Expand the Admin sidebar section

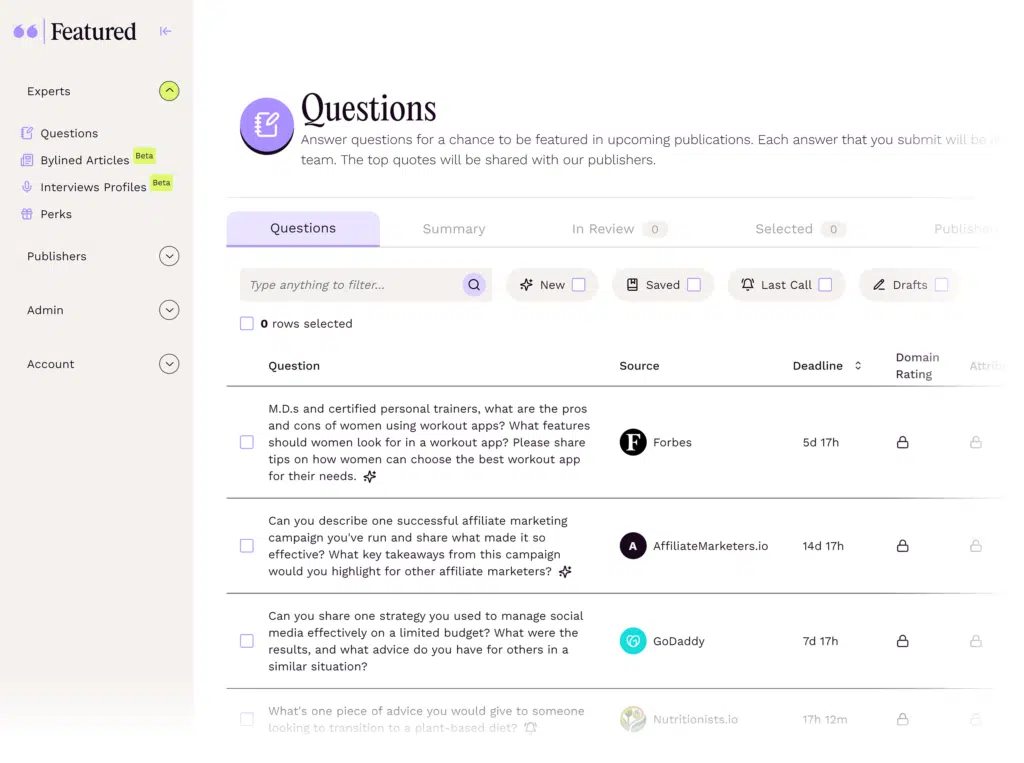(x=169, y=310)
